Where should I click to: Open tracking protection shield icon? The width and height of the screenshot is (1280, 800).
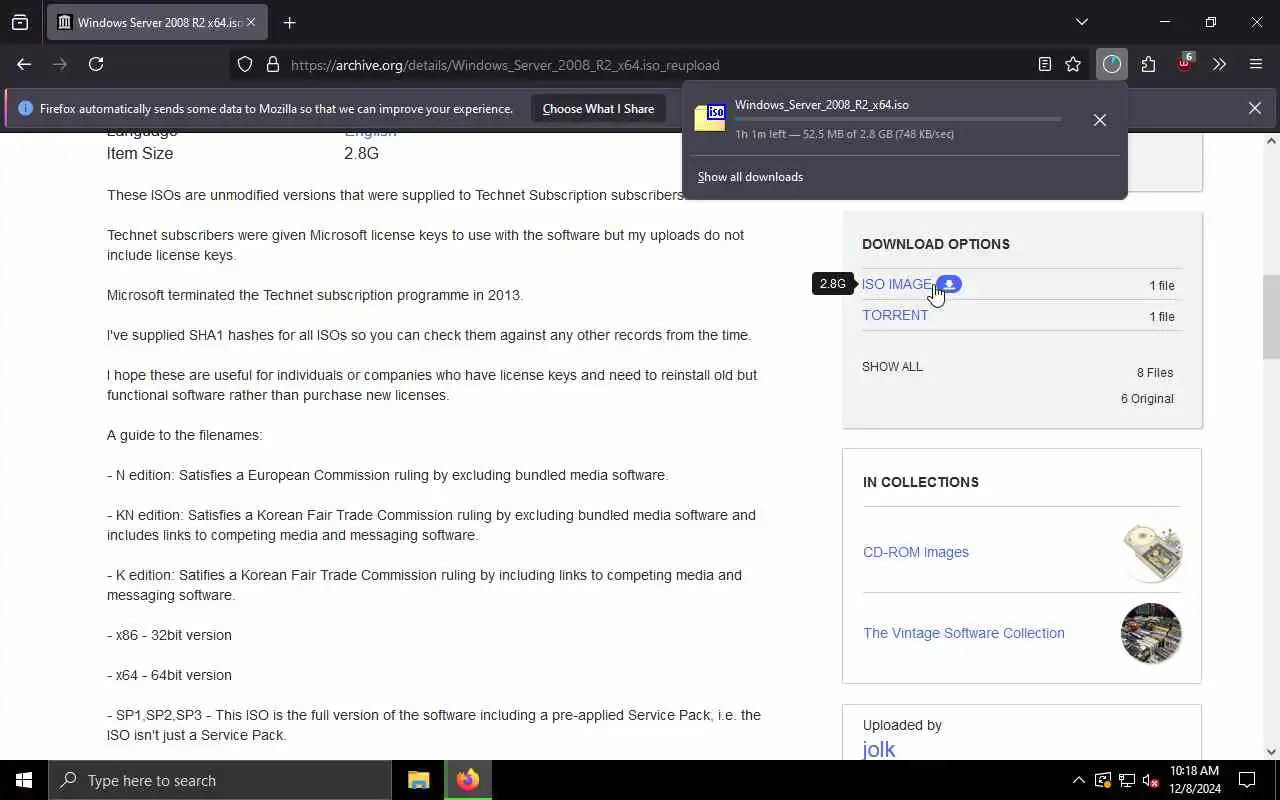click(x=245, y=64)
